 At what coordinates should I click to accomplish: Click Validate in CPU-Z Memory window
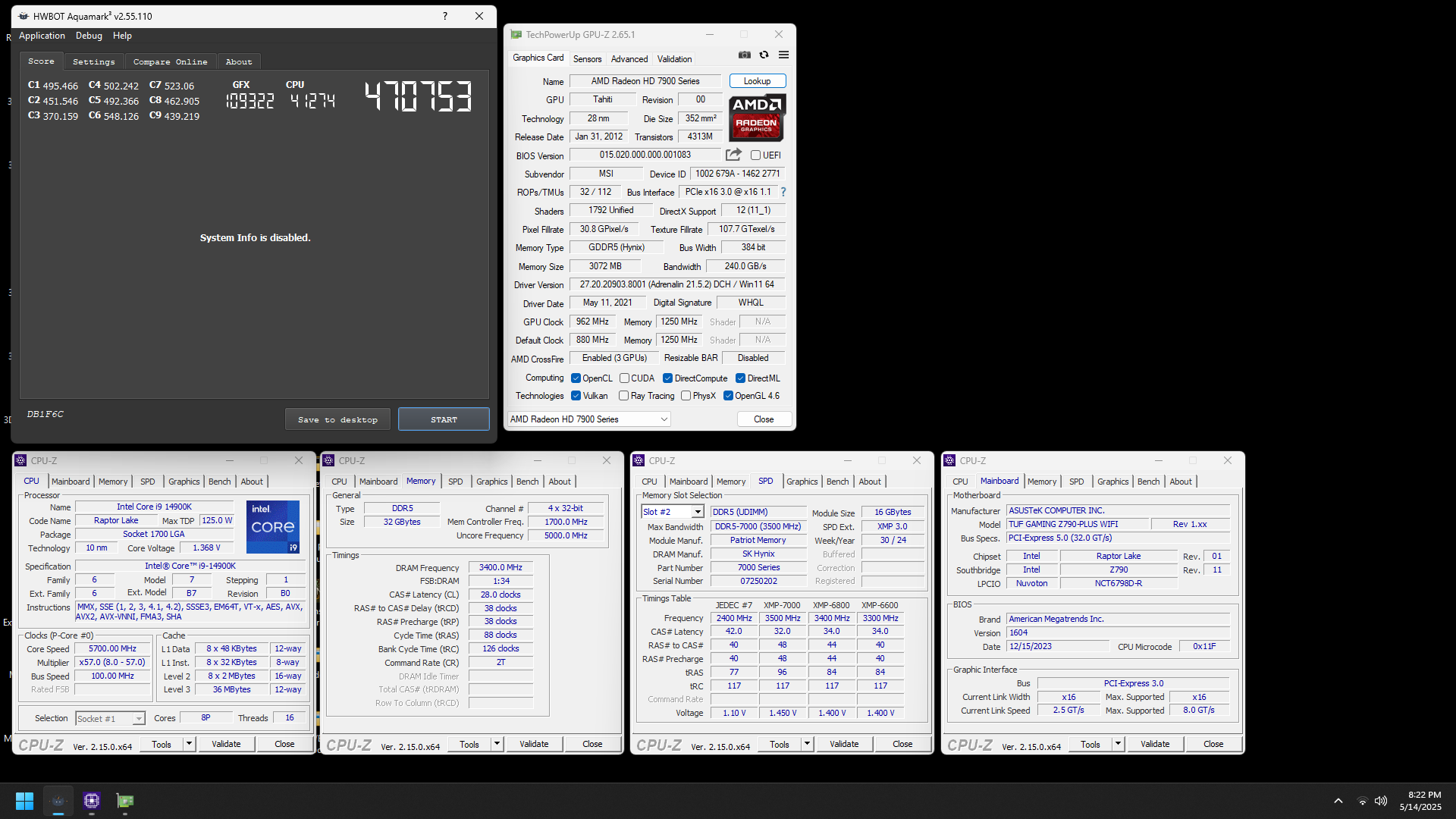click(534, 744)
